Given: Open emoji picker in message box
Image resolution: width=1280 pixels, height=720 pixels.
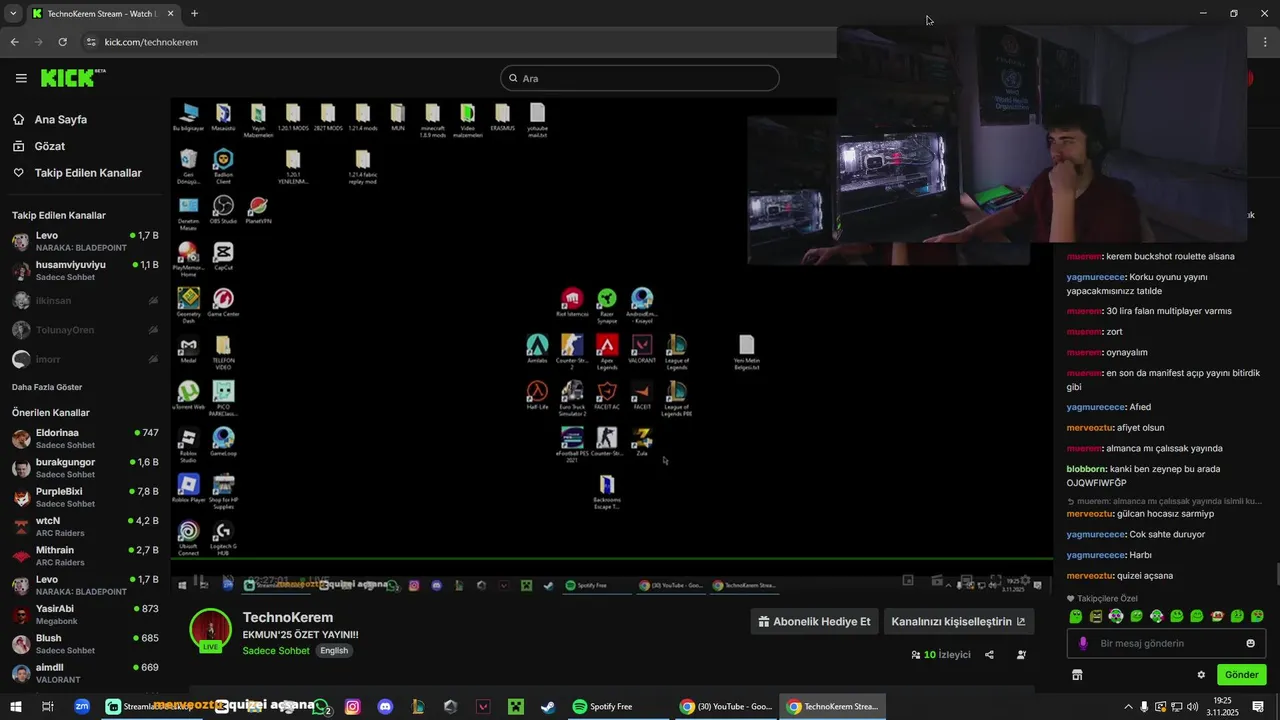Looking at the screenshot, I should [x=1250, y=643].
